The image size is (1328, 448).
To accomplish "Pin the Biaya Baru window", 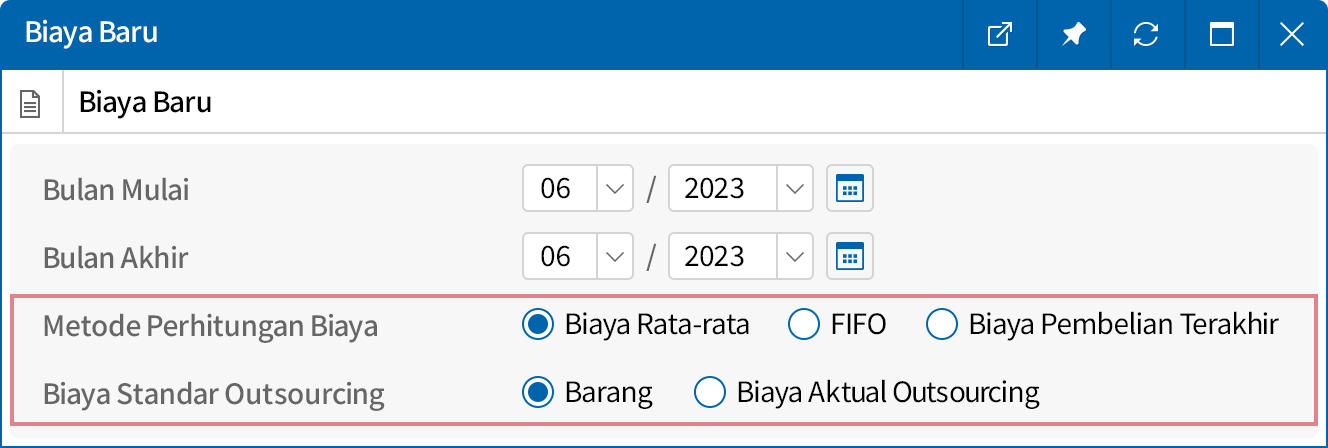I will coord(1073,35).
